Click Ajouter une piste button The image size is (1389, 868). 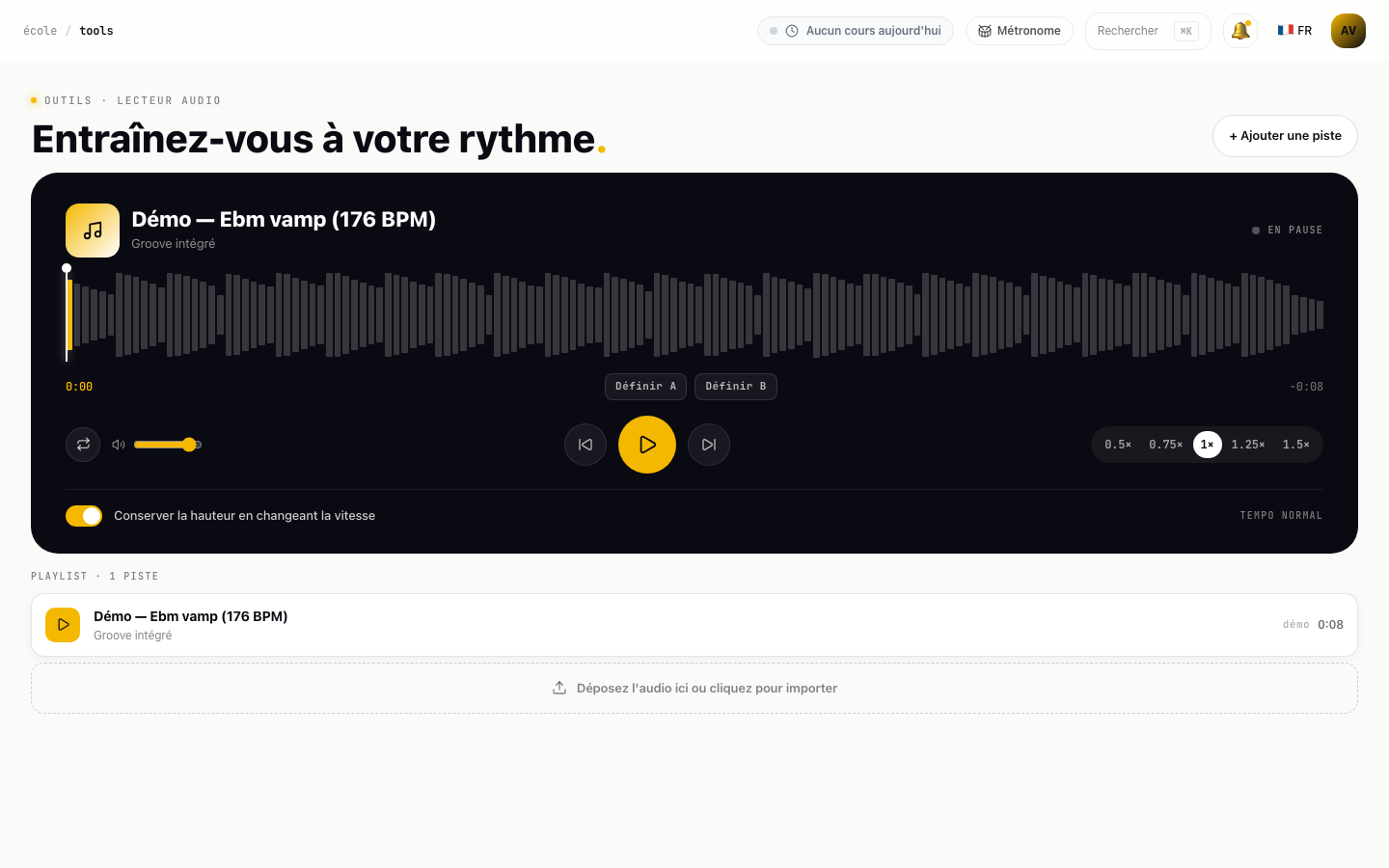pos(1285,136)
